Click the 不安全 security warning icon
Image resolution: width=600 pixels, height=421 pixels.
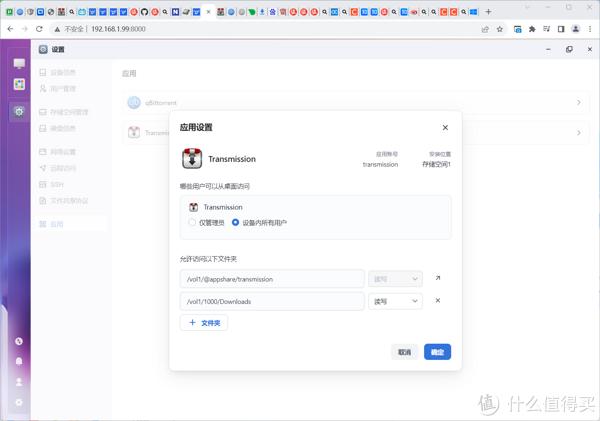57,29
